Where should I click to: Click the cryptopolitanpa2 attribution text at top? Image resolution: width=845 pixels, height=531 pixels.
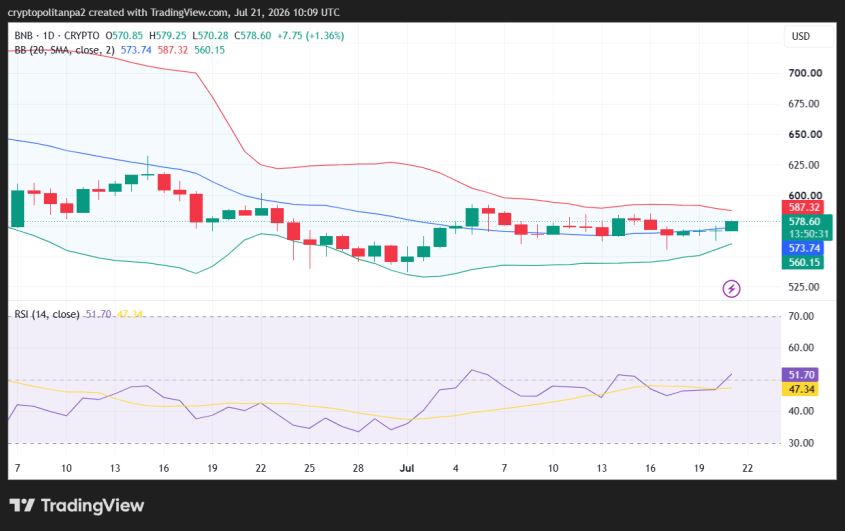point(45,12)
